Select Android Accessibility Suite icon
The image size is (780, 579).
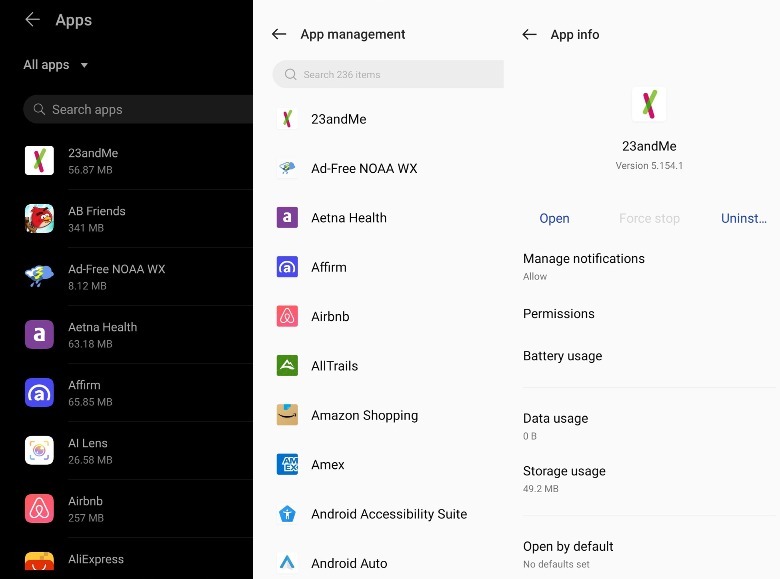pos(287,514)
